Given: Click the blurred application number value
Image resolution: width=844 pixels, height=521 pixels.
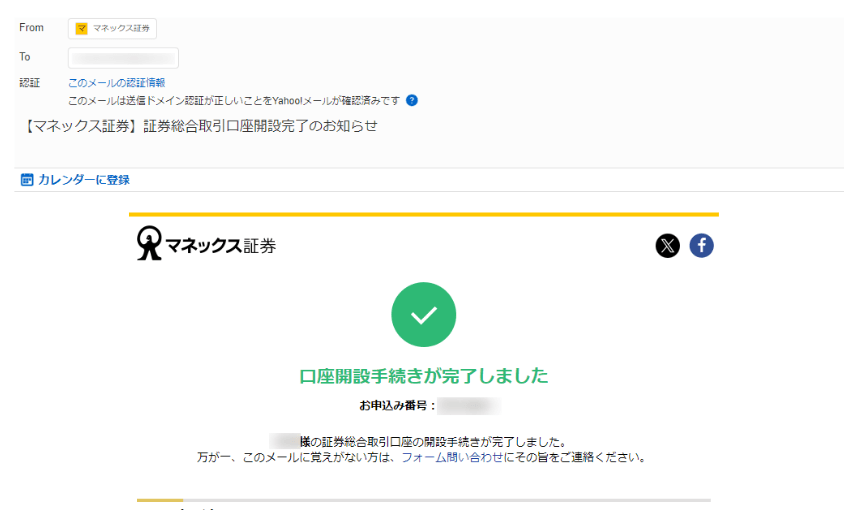Looking at the screenshot, I should [468, 406].
